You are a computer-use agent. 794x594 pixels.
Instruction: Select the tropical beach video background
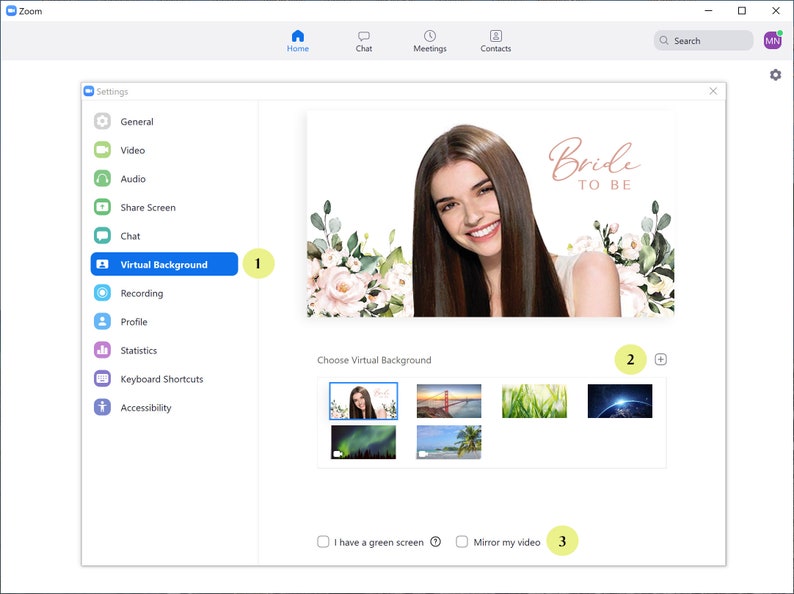coord(449,442)
